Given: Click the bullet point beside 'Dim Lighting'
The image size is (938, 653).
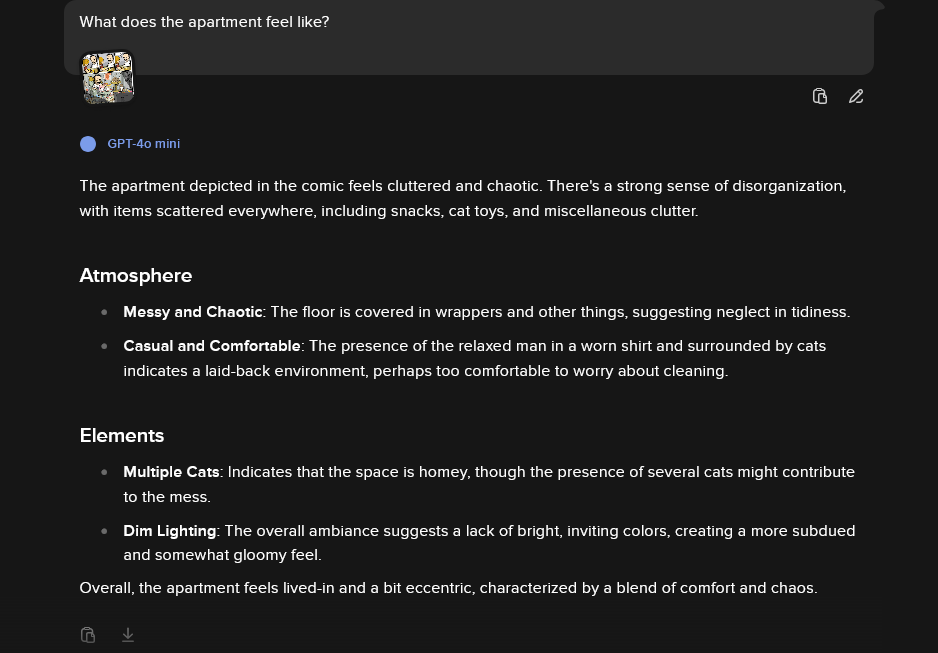Looking at the screenshot, I should (x=104, y=531).
